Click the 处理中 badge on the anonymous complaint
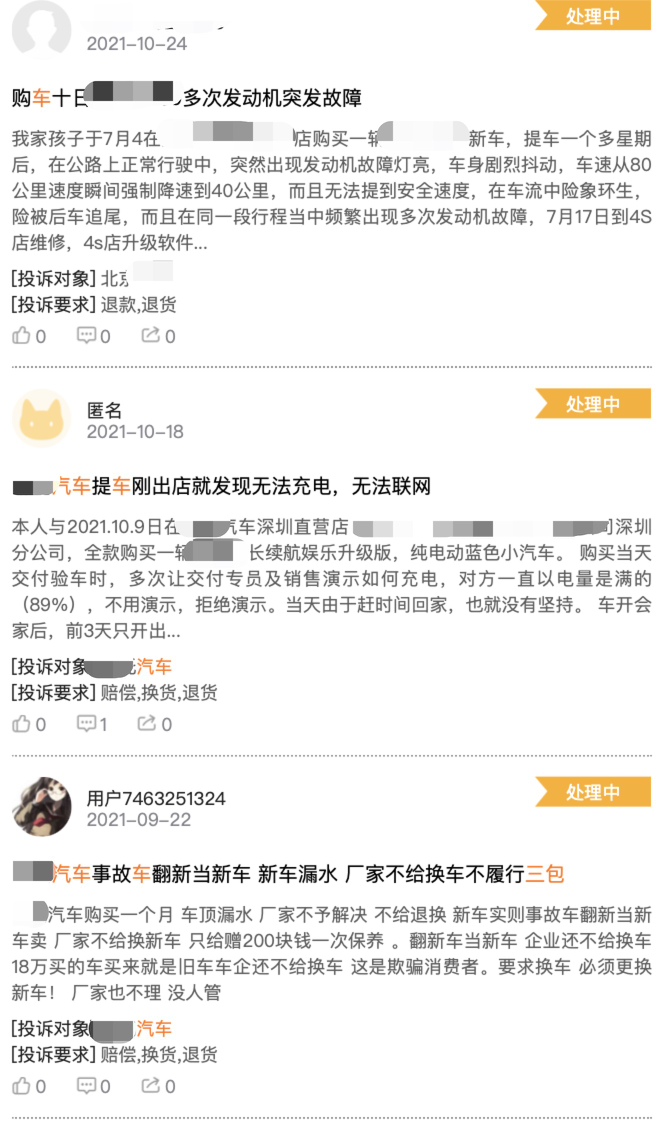The height and width of the screenshot is (1122, 666). [x=593, y=404]
